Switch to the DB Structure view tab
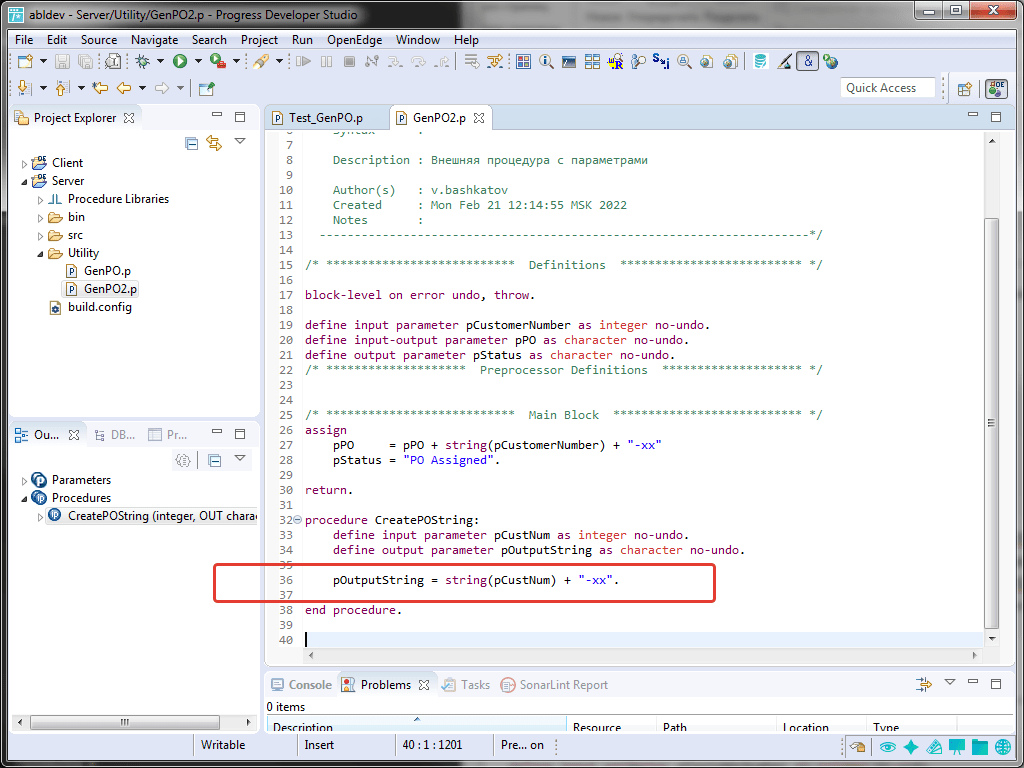 pyautogui.click(x=115, y=435)
